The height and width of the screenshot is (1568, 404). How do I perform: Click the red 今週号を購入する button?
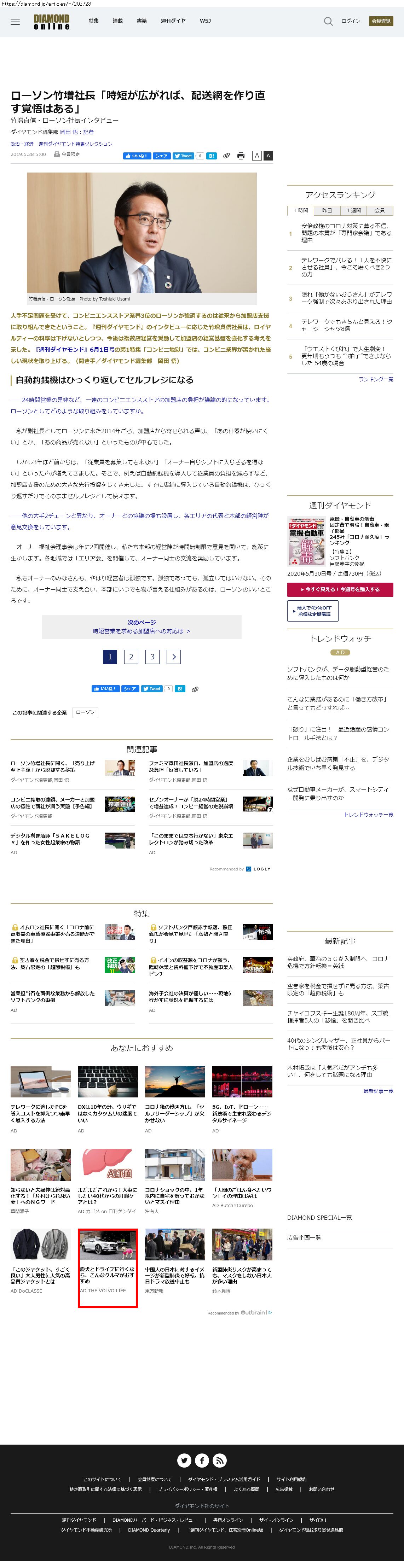[x=340, y=589]
